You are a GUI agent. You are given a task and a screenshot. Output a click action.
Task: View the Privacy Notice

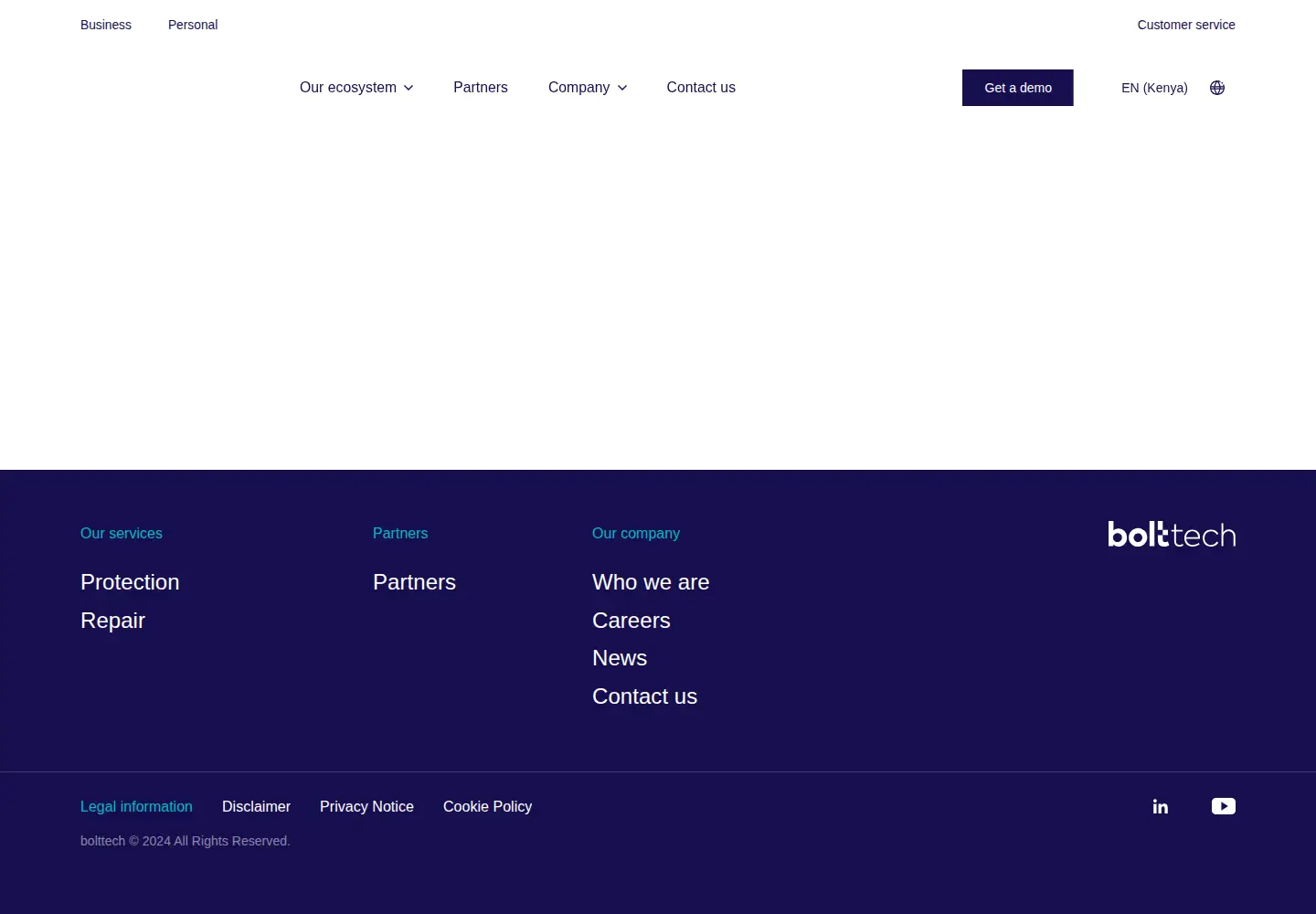(366, 806)
